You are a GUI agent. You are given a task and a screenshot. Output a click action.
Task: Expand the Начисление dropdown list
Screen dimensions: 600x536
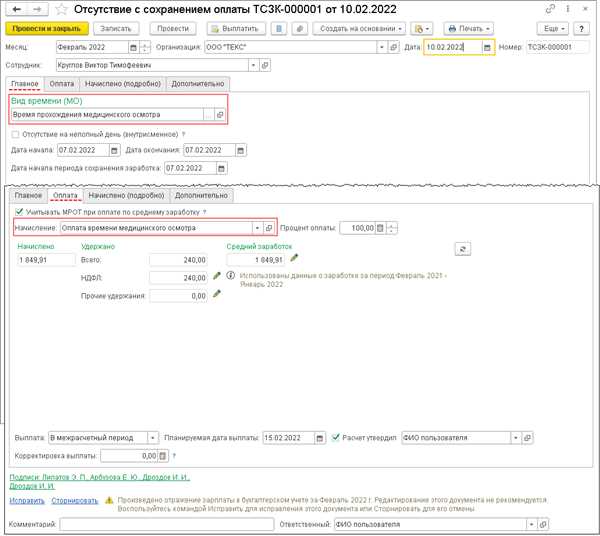click(x=256, y=228)
